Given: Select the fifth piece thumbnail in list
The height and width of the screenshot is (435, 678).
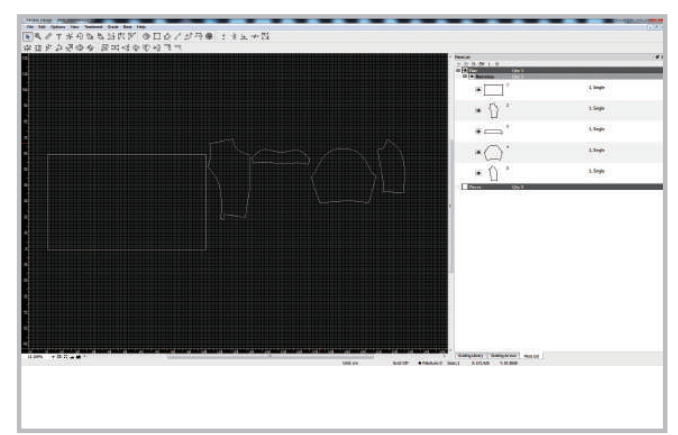Looking at the screenshot, I should pos(493,173).
